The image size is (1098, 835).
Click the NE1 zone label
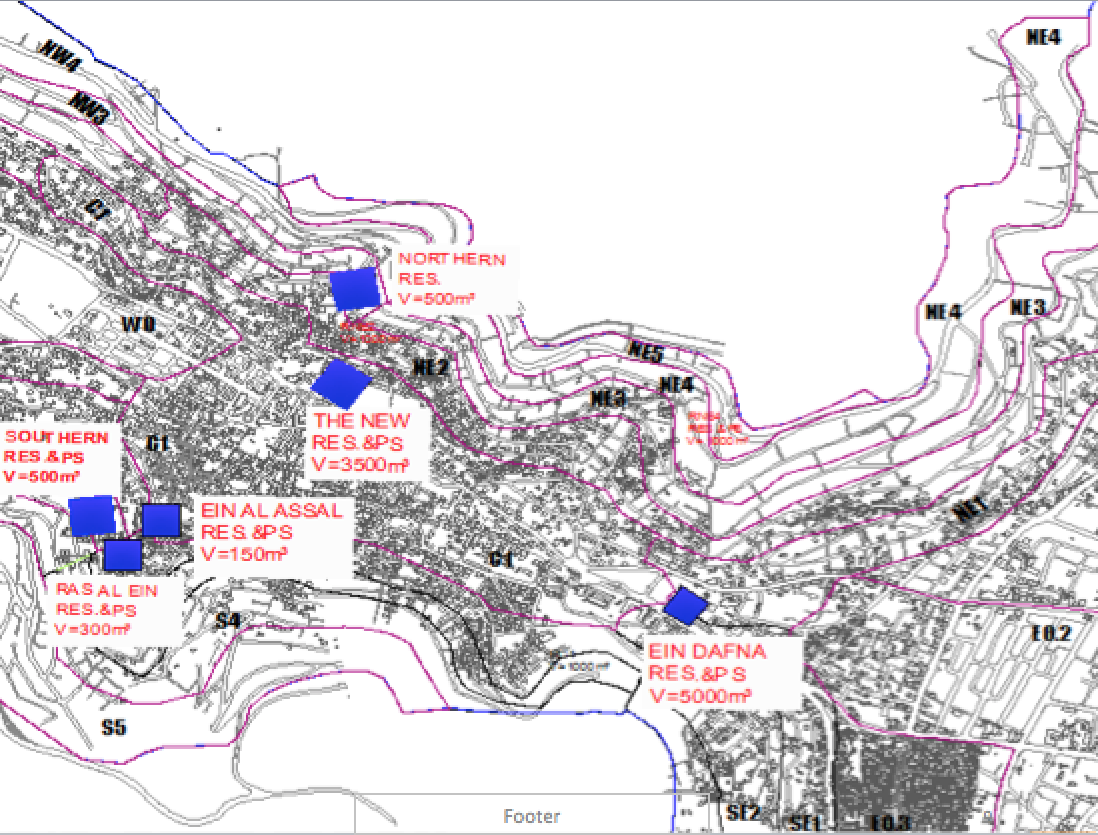click(x=970, y=511)
